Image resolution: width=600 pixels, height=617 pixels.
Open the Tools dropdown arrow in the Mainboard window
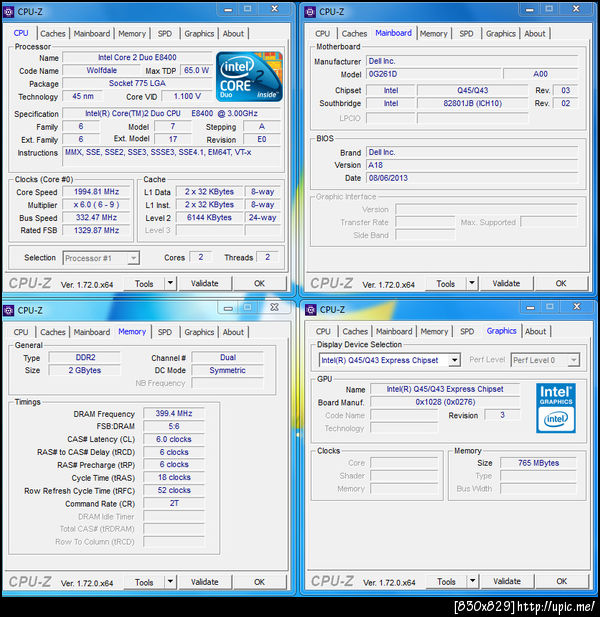click(472, 283)
